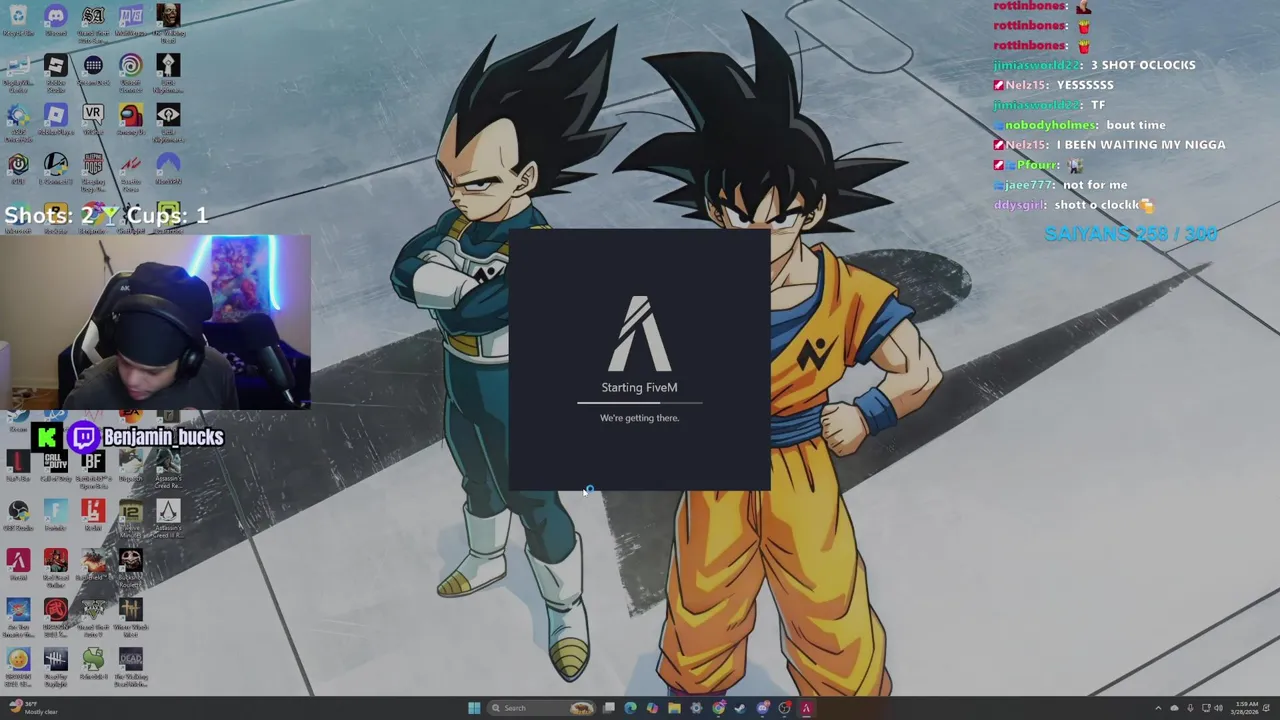
Task: Open the Ubisoft Connect desktop shortcut
Action: [131, 72]
